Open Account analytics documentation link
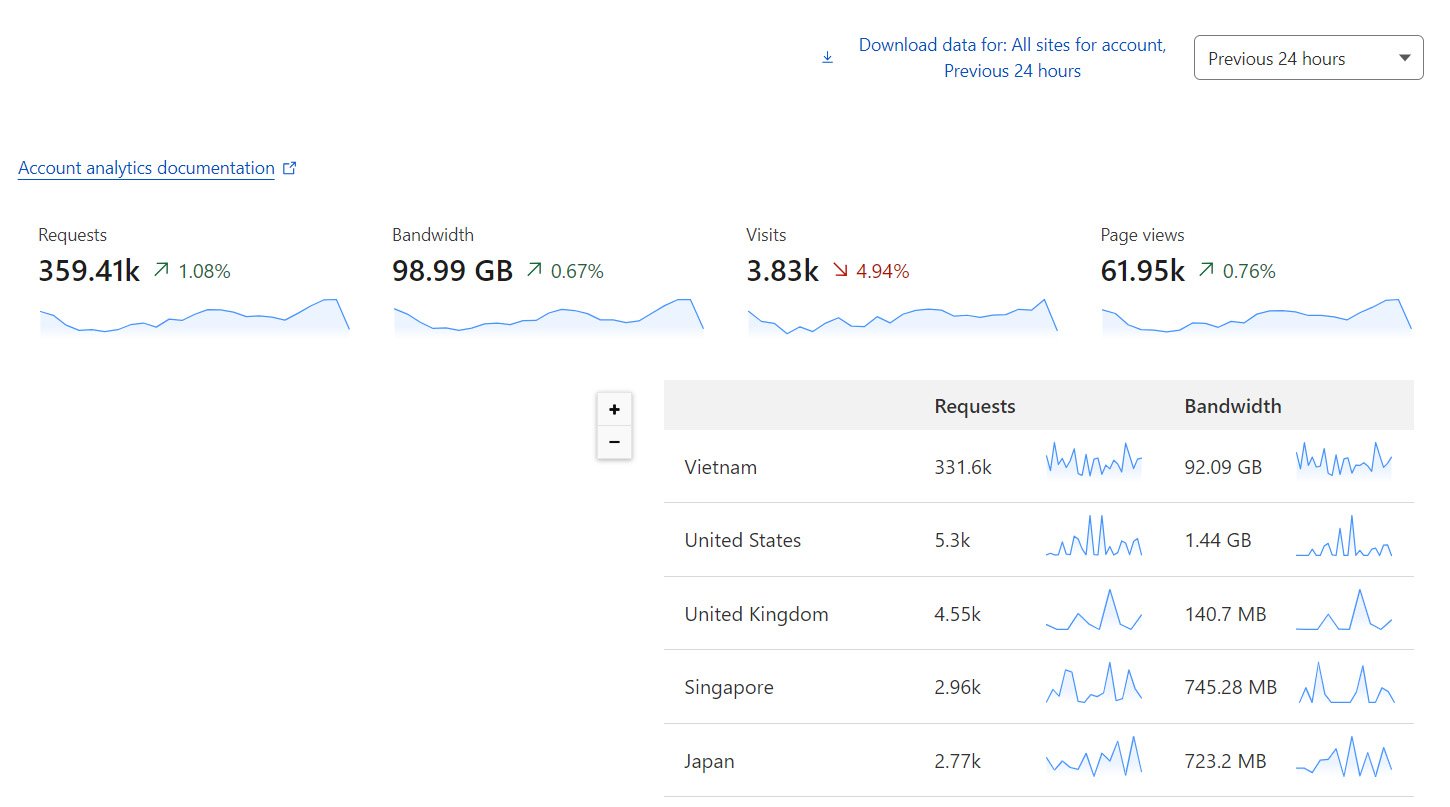The image size is (1450, 807). point(146,168)
